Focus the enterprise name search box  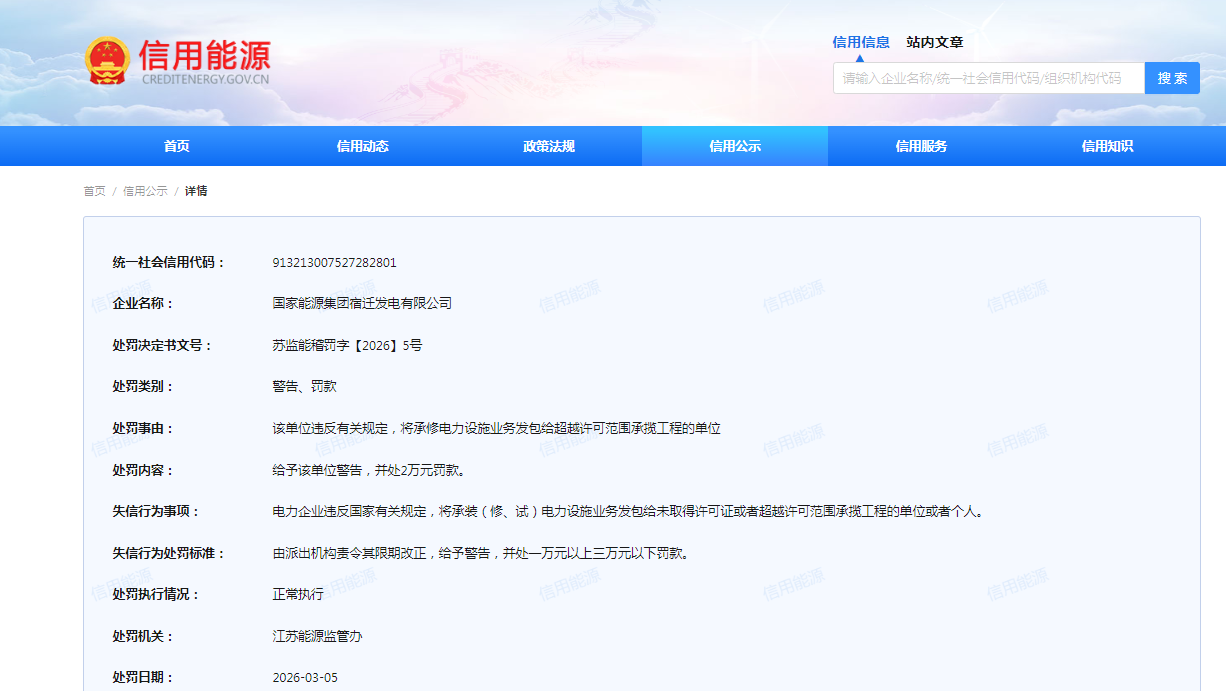click(x=988, y=78)
